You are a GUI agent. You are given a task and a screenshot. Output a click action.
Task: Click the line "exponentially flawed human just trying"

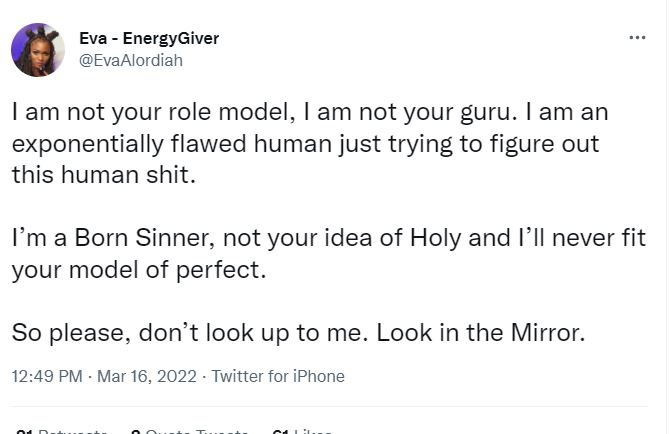305,144
